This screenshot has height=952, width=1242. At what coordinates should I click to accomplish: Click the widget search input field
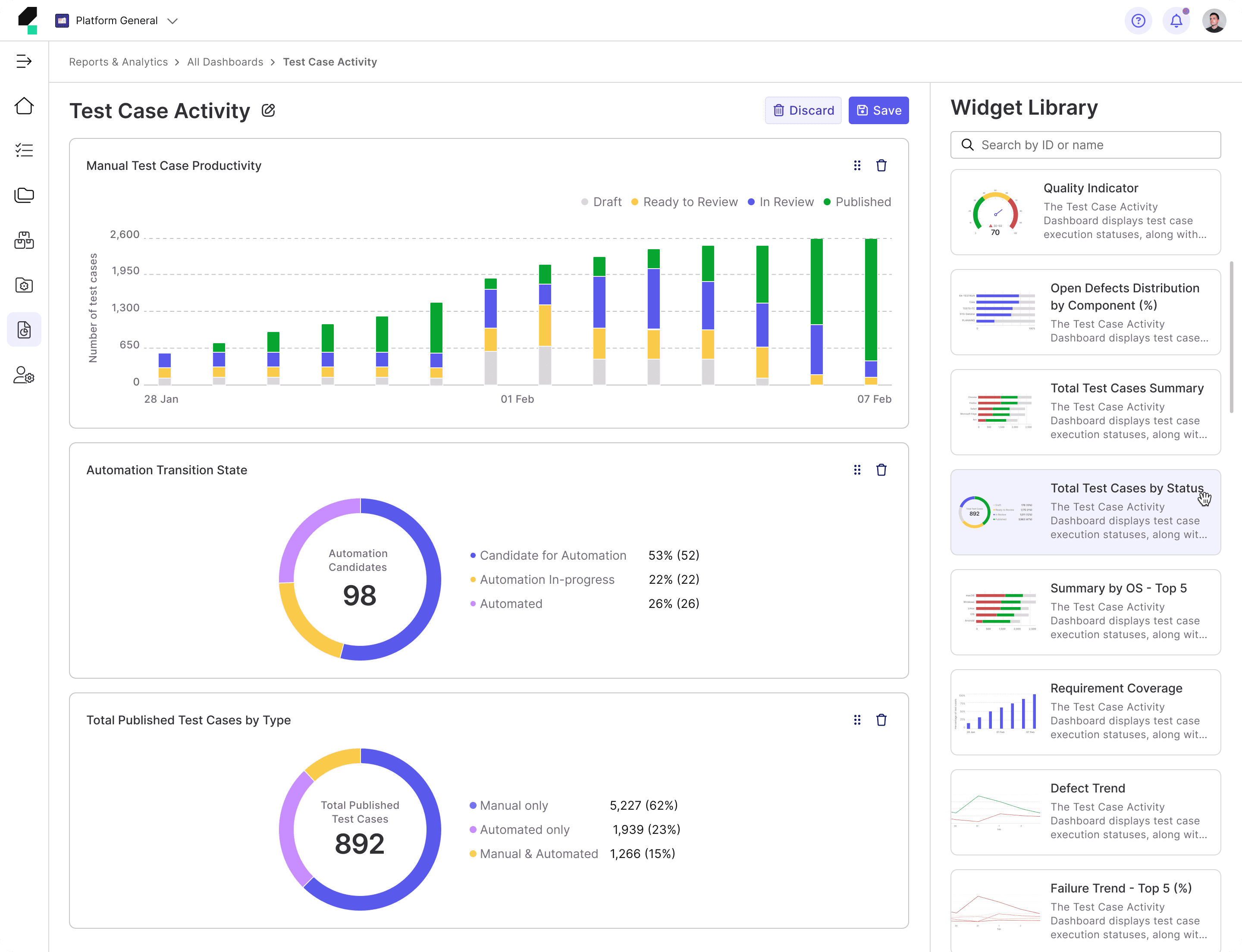tap(1085, 145)
